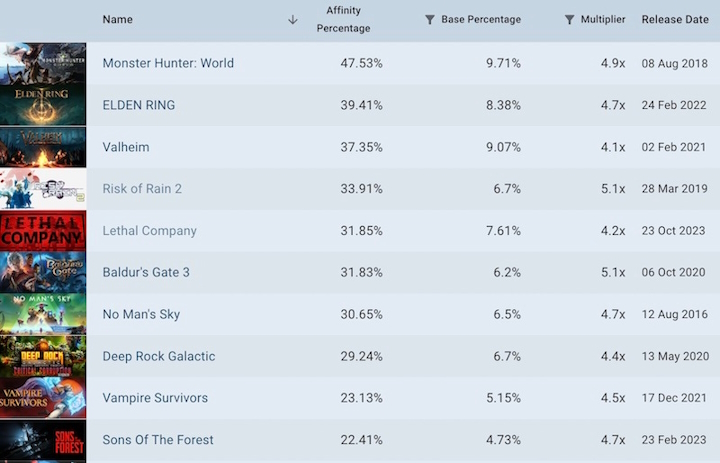
Task: Open the Monster Hunter: World thumbnail
Action: pyautogui.click(x=43, y=63)
